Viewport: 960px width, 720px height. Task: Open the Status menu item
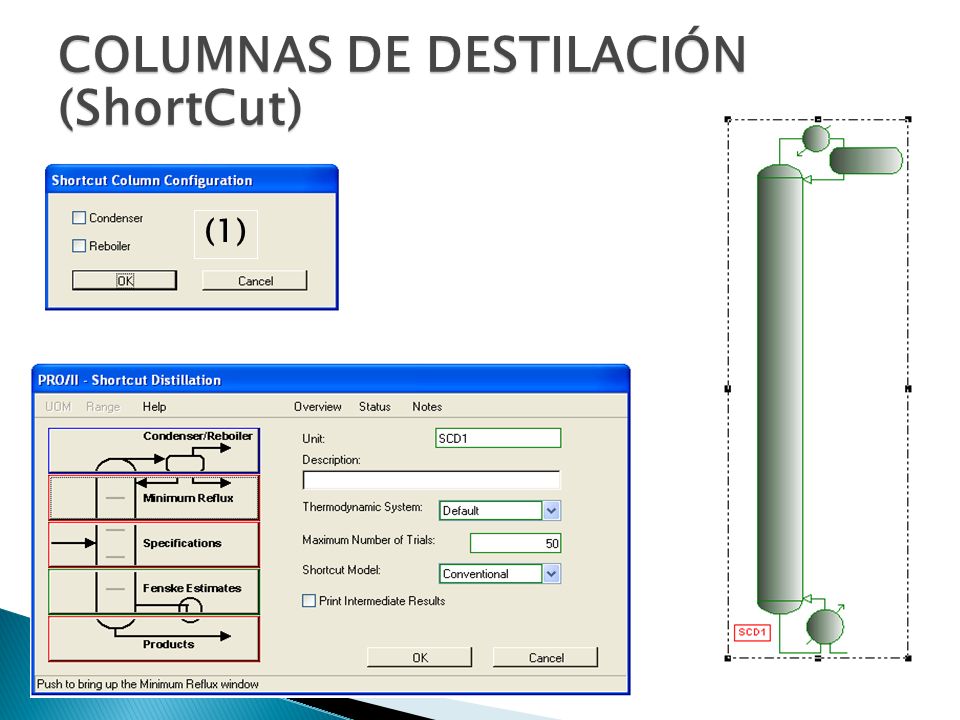tap(375, 407)
